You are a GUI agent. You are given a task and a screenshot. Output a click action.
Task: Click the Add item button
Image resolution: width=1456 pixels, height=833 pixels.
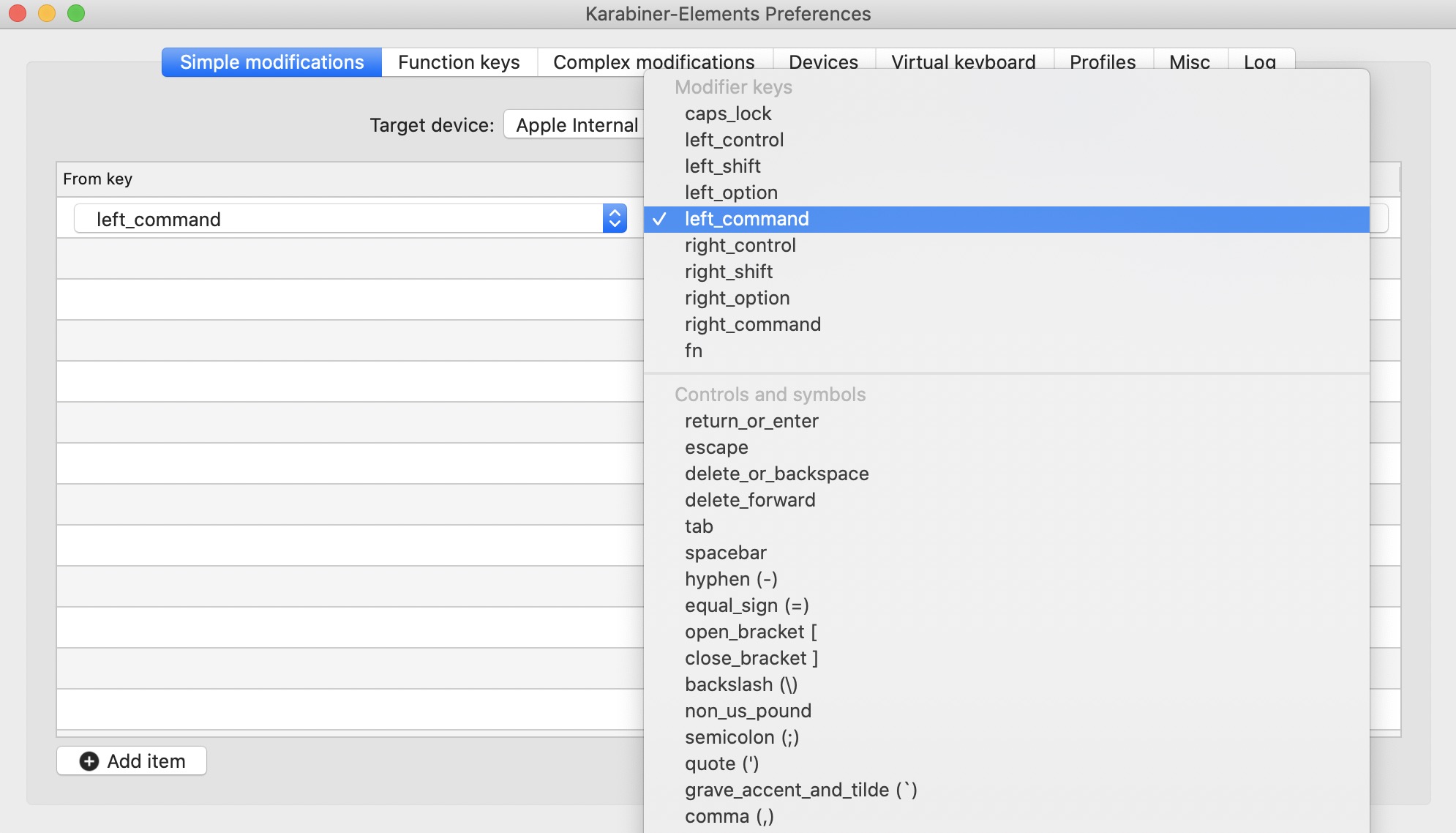pyautogui.click(x=132, y=761)
